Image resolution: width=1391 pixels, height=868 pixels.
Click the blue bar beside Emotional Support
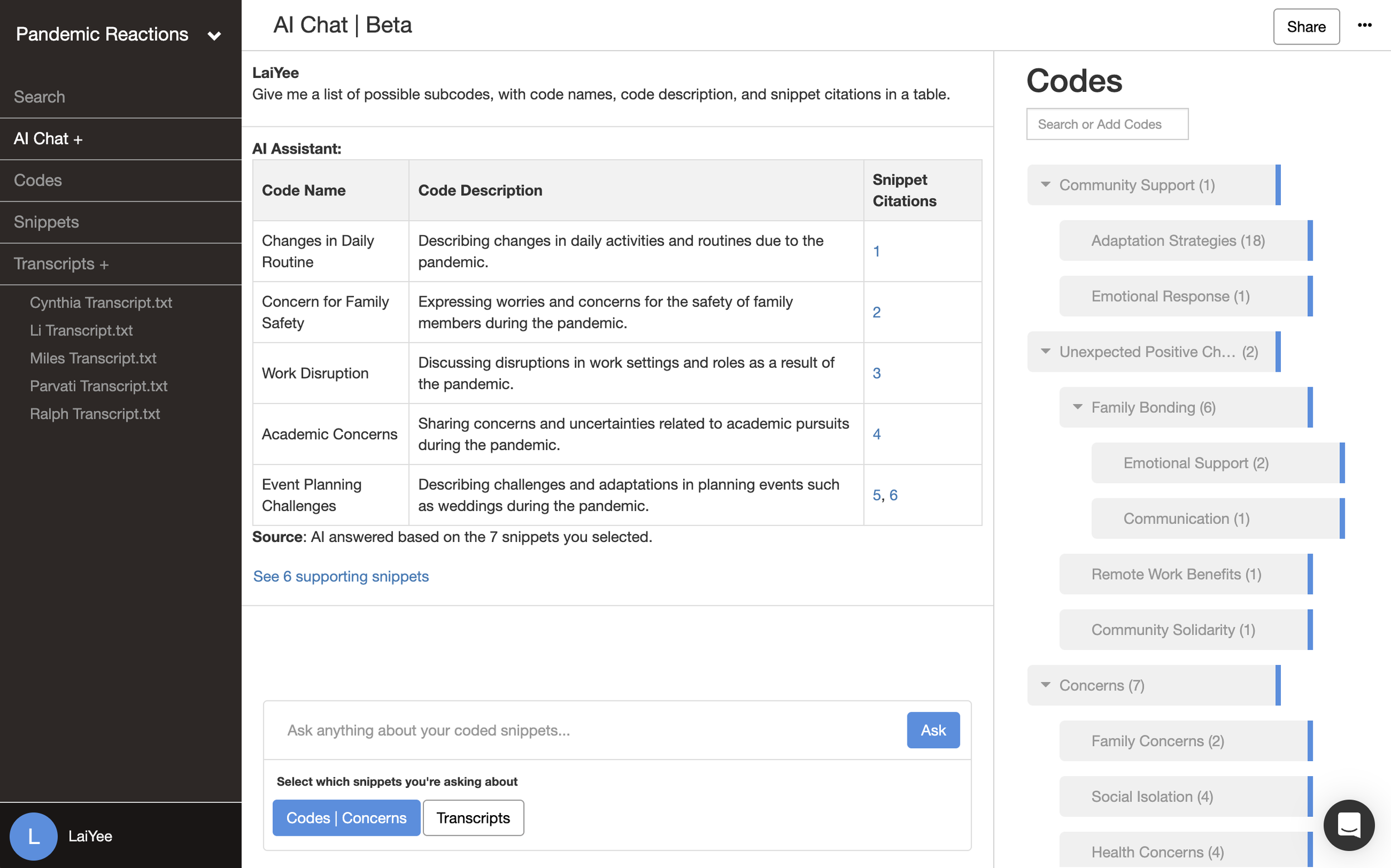tap(1341, 463)
